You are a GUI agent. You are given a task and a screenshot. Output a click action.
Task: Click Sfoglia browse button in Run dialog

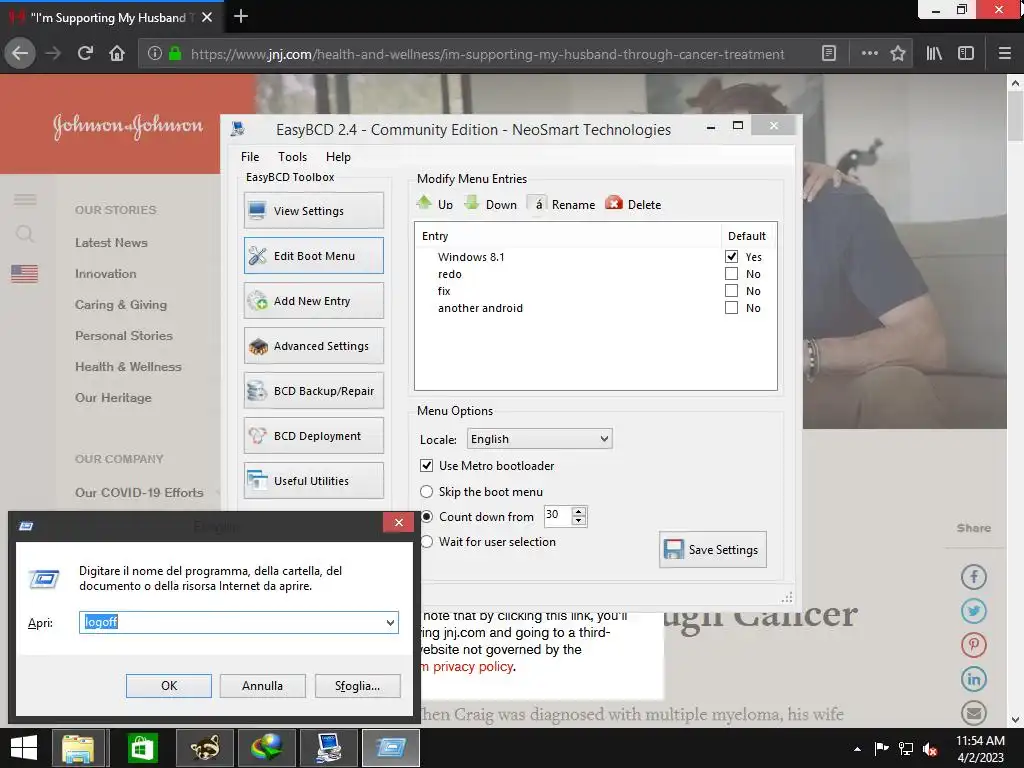(x=357, y=686)
